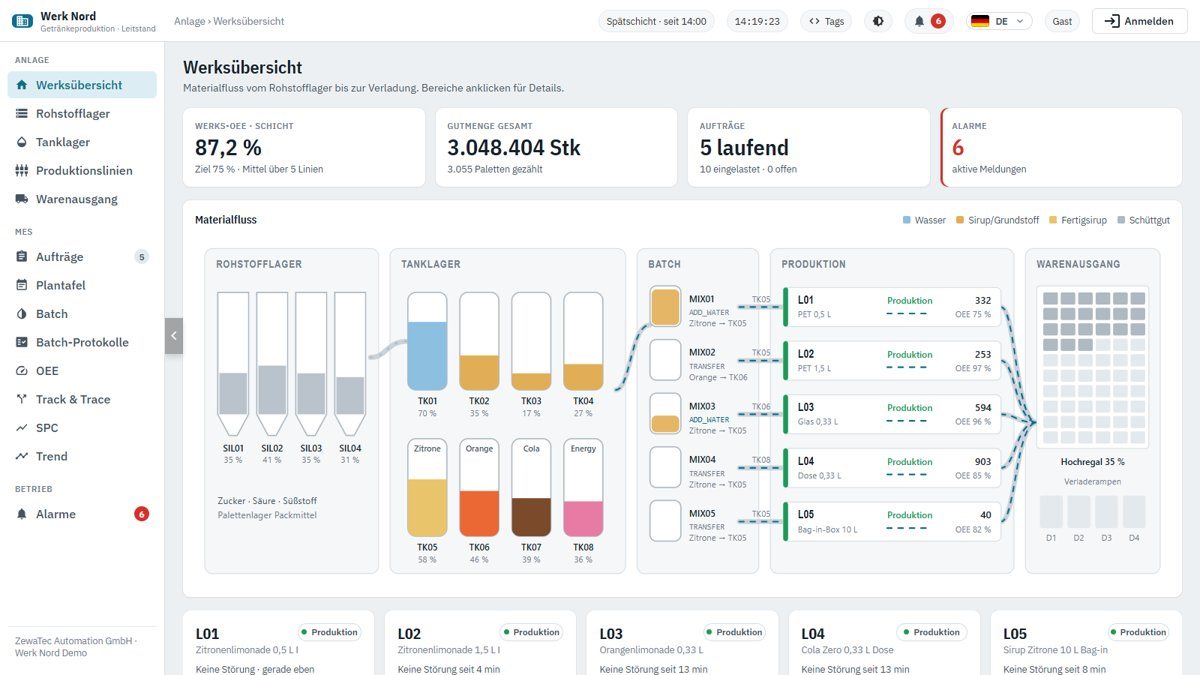Select MIX01 batch mixer vessel
This screenshot has height=675, width=1200.
coord(665,306)
